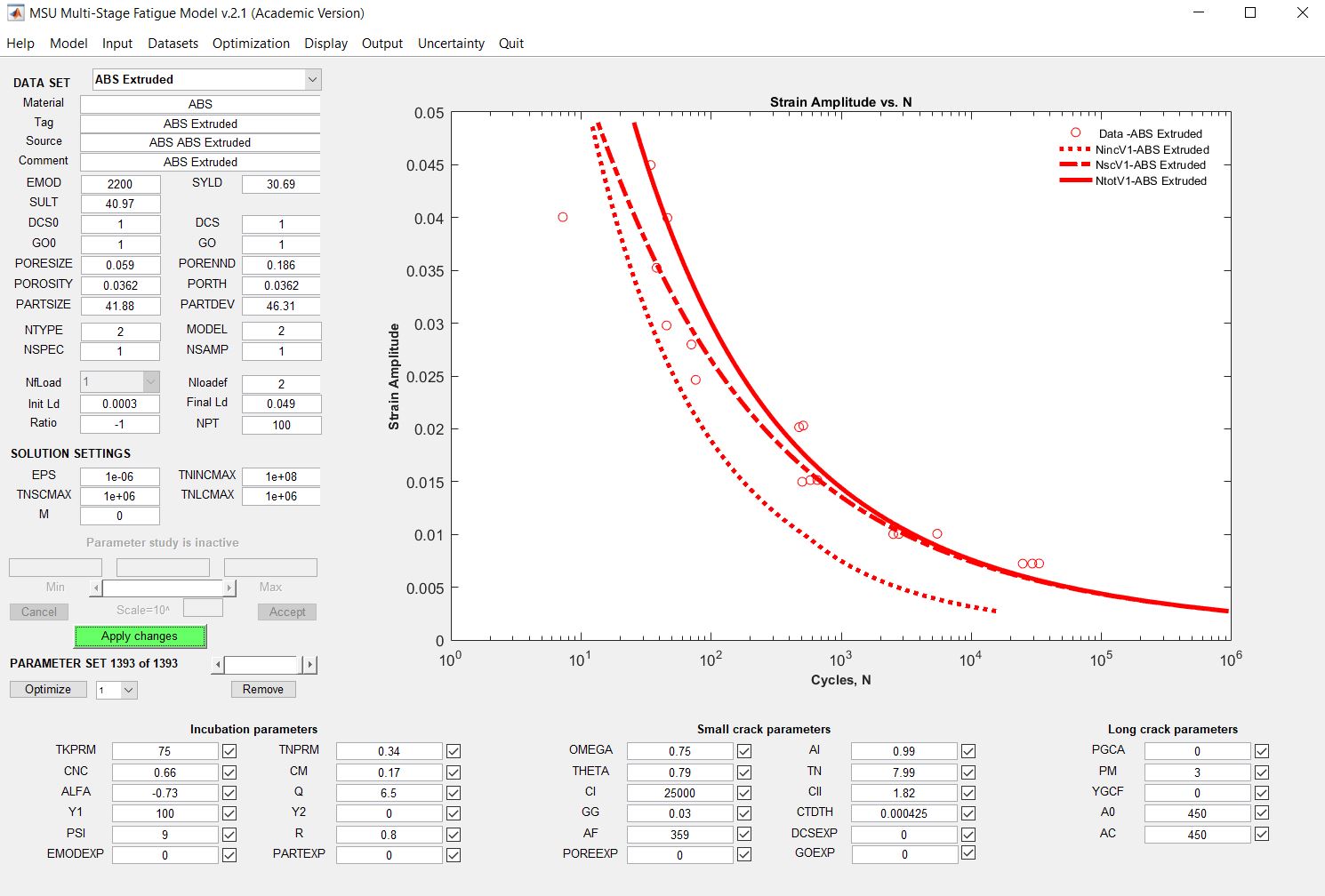Click the parameter set slider track
This screenshot has width=1325, height=896.
click(267, 665)
